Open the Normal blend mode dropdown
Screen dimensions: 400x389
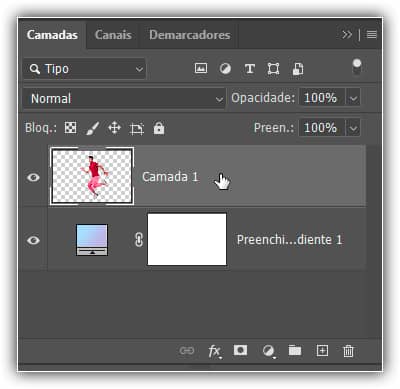click(124, 98)
